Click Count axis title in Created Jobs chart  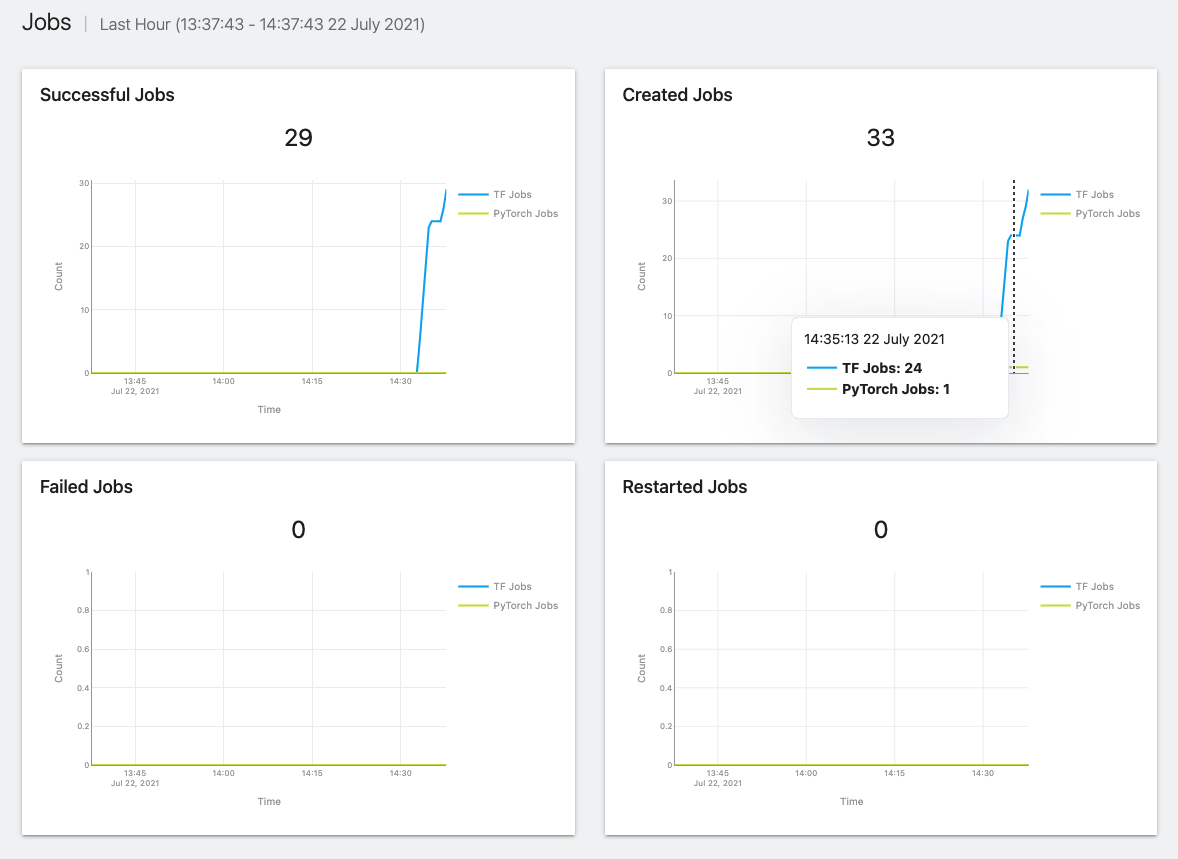[x=642, y=277]
